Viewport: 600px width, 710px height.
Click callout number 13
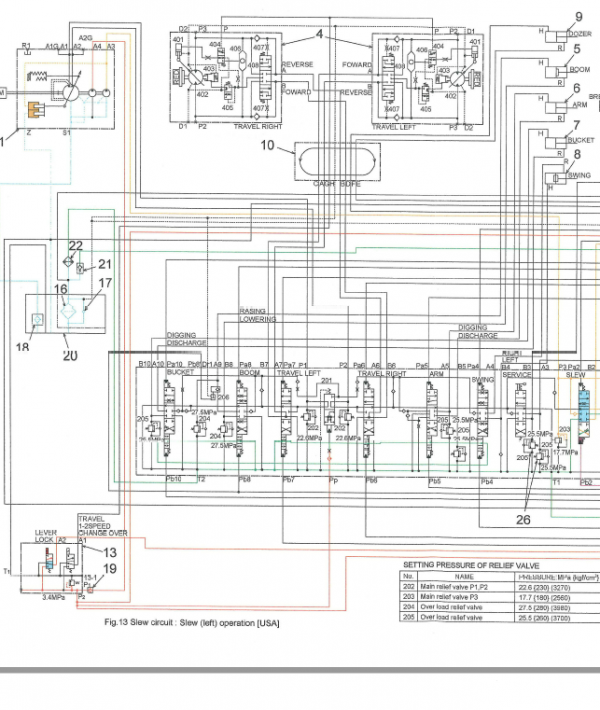110,552
